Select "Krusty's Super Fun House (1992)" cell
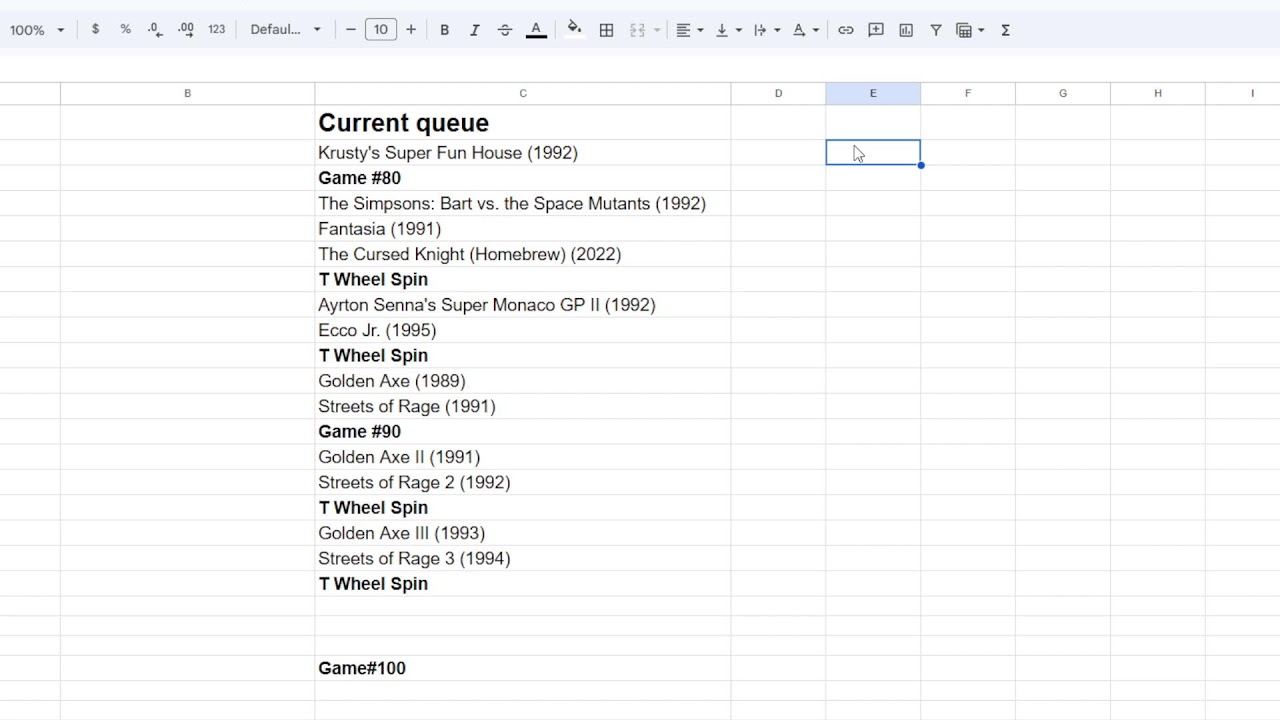1280x720 pixels. (x=523, y=153)
